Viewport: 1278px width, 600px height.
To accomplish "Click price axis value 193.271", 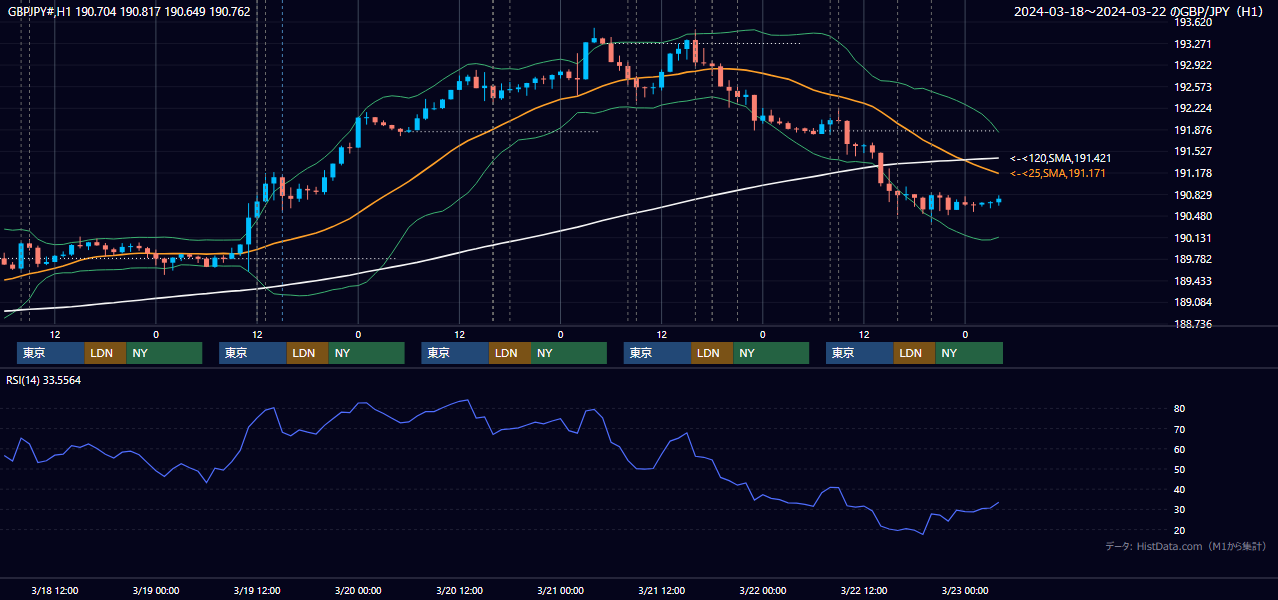I will 1192,44.
